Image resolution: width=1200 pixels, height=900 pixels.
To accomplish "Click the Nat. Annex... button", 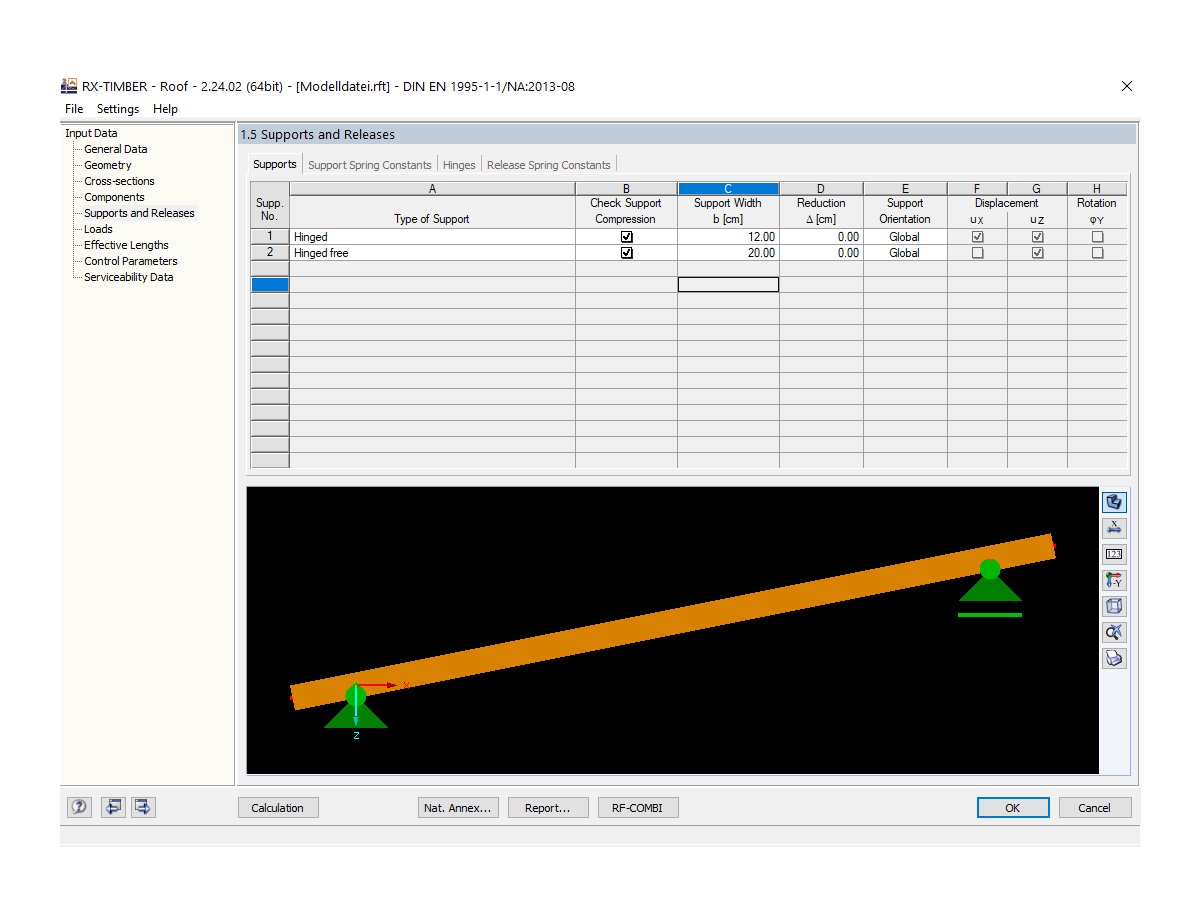I will (x=458, y=808).
